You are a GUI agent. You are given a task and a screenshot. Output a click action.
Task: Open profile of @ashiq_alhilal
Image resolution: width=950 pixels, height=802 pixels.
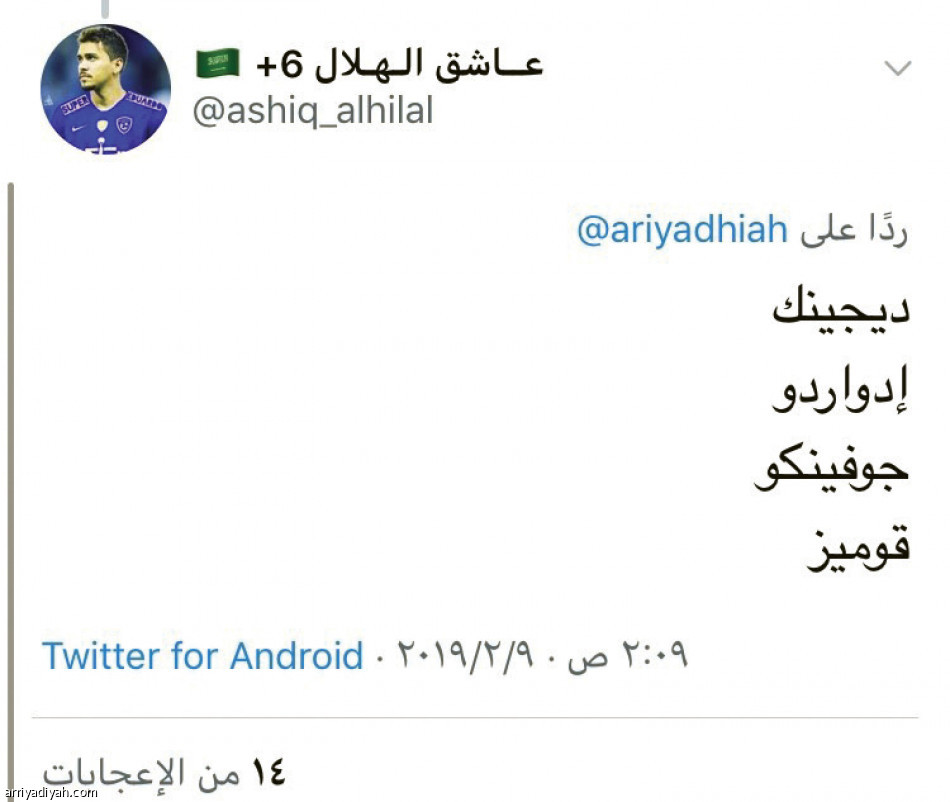point(310,111)
